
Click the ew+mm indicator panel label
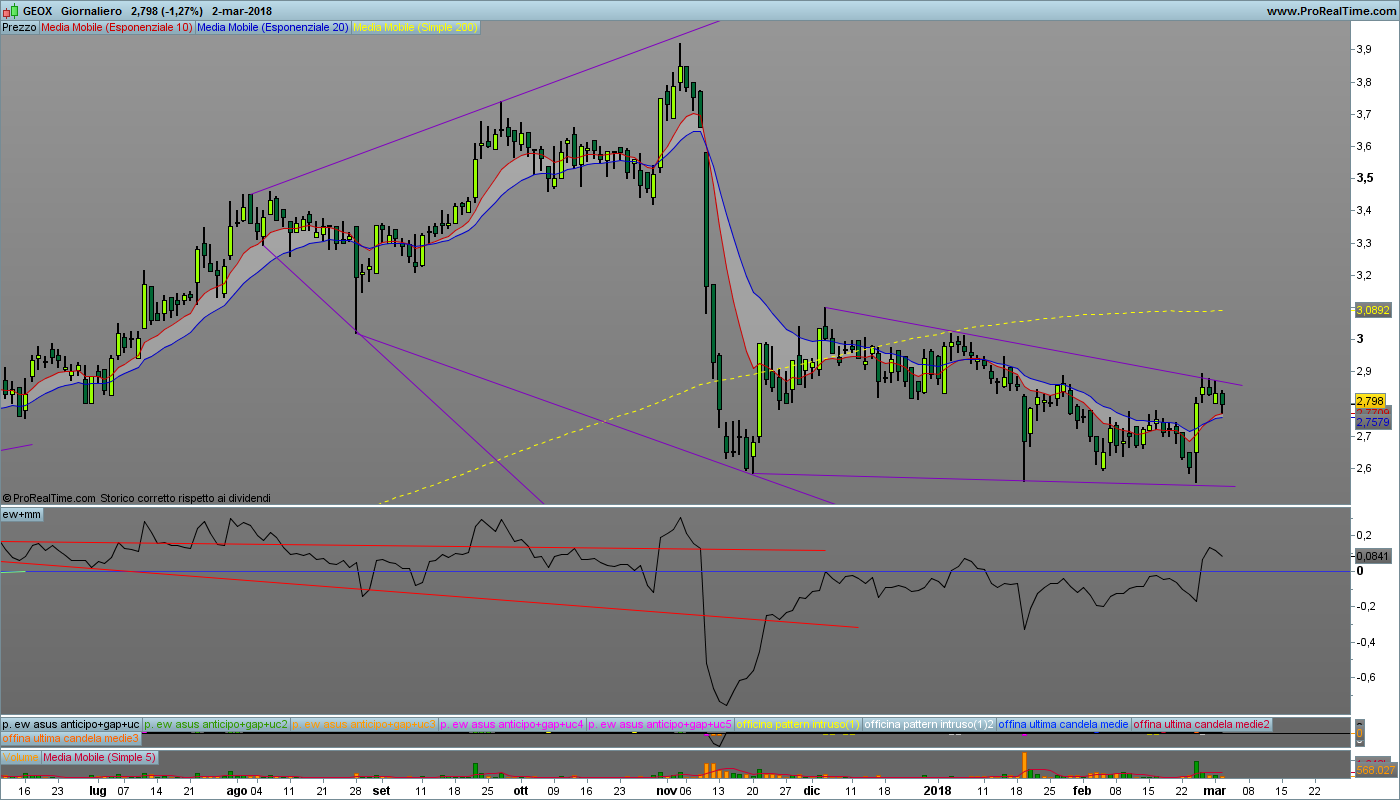(22, 514)
